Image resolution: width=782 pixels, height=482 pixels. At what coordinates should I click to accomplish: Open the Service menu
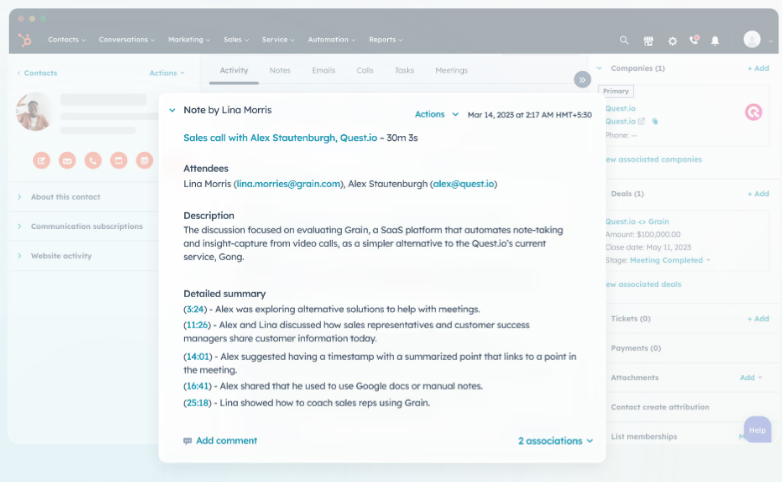[278, 39]
